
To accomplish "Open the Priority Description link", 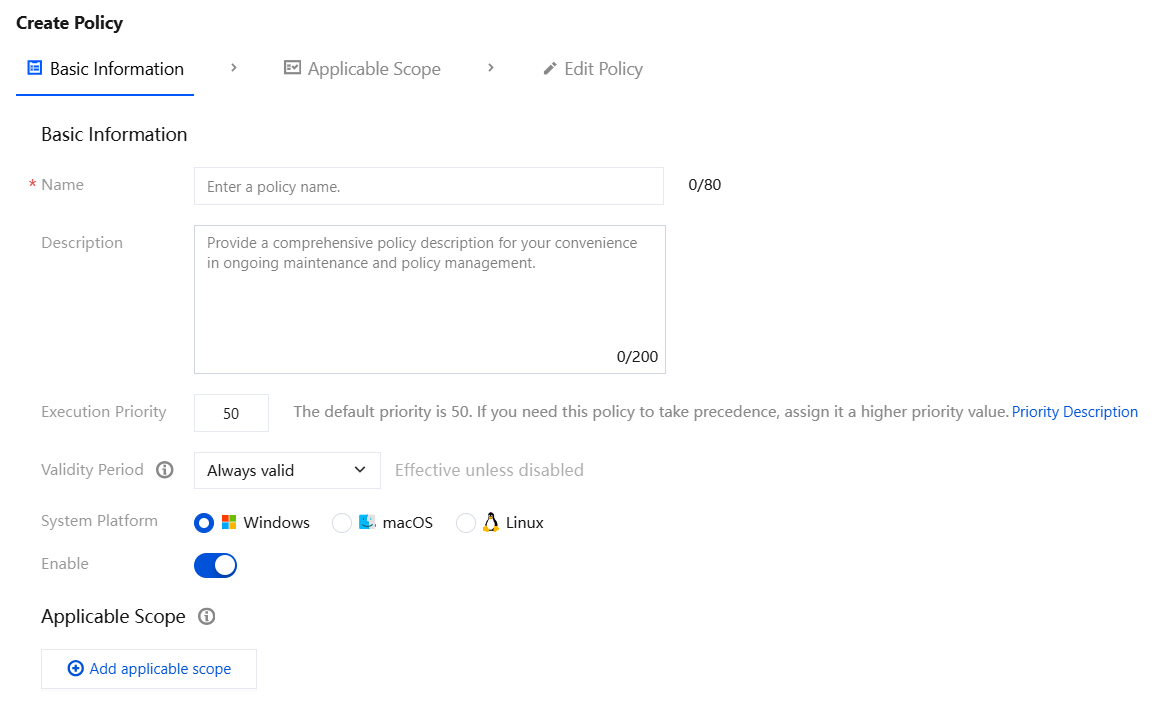I will pos(1075,412).
